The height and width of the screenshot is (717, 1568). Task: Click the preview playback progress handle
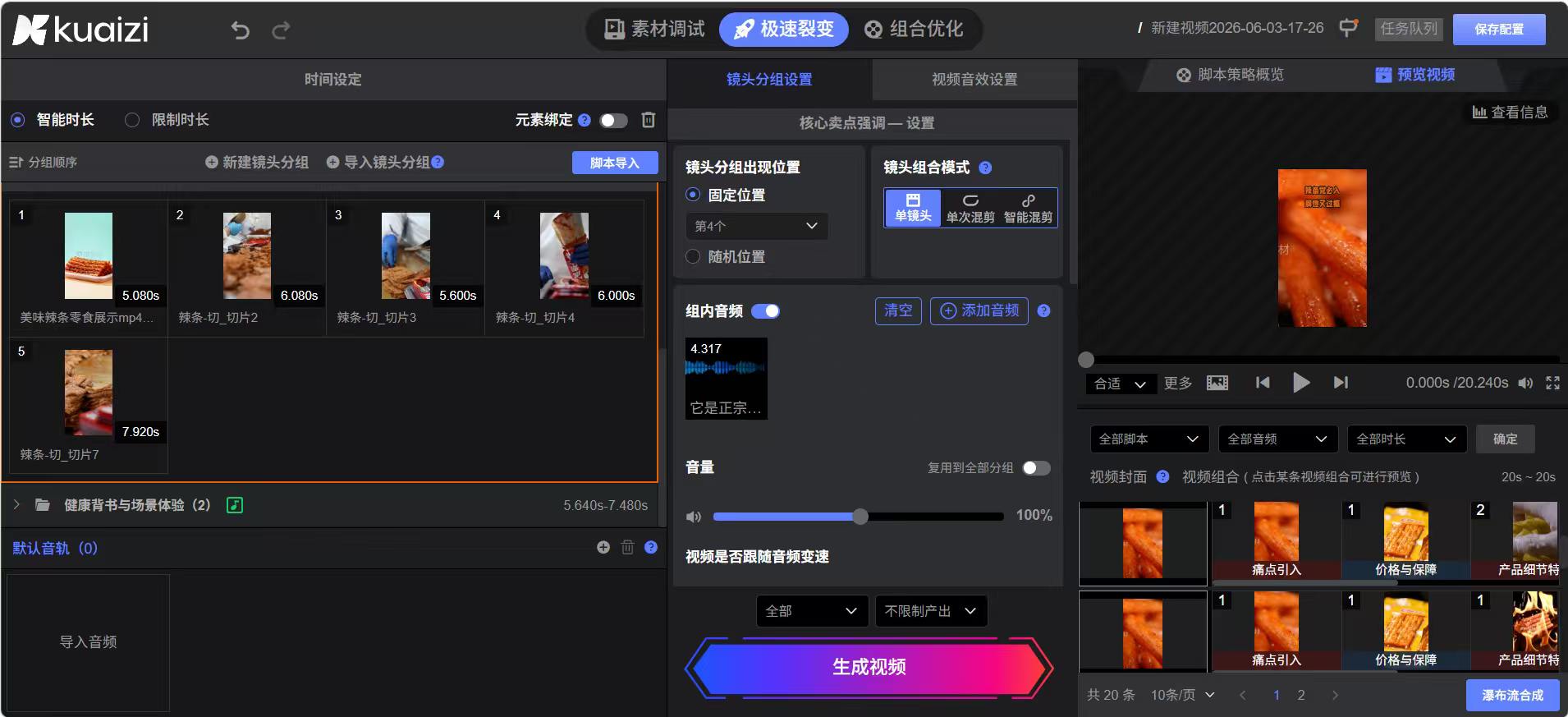[x=1086, y=360]
